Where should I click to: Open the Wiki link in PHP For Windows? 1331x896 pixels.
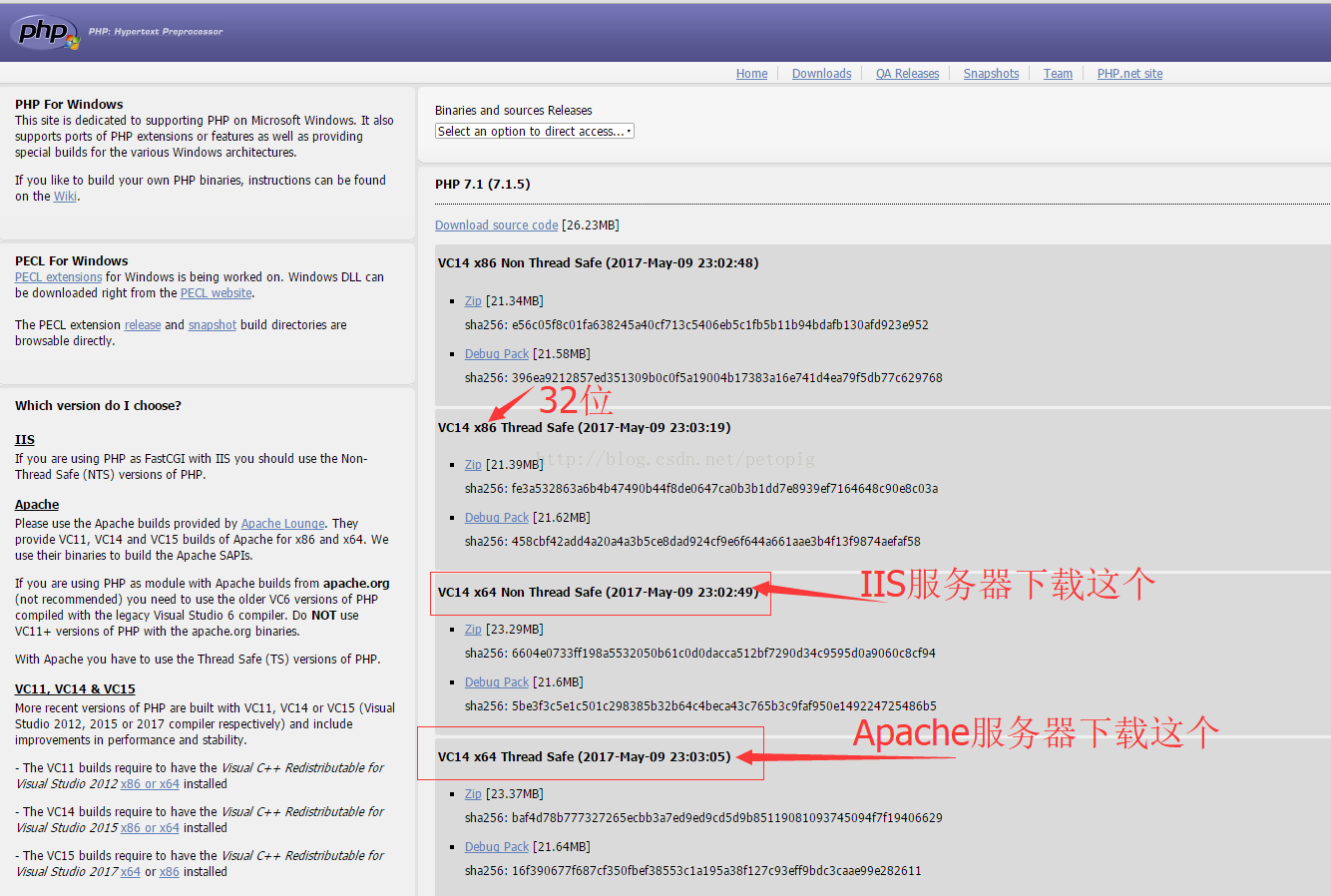[x=65, y=197]
